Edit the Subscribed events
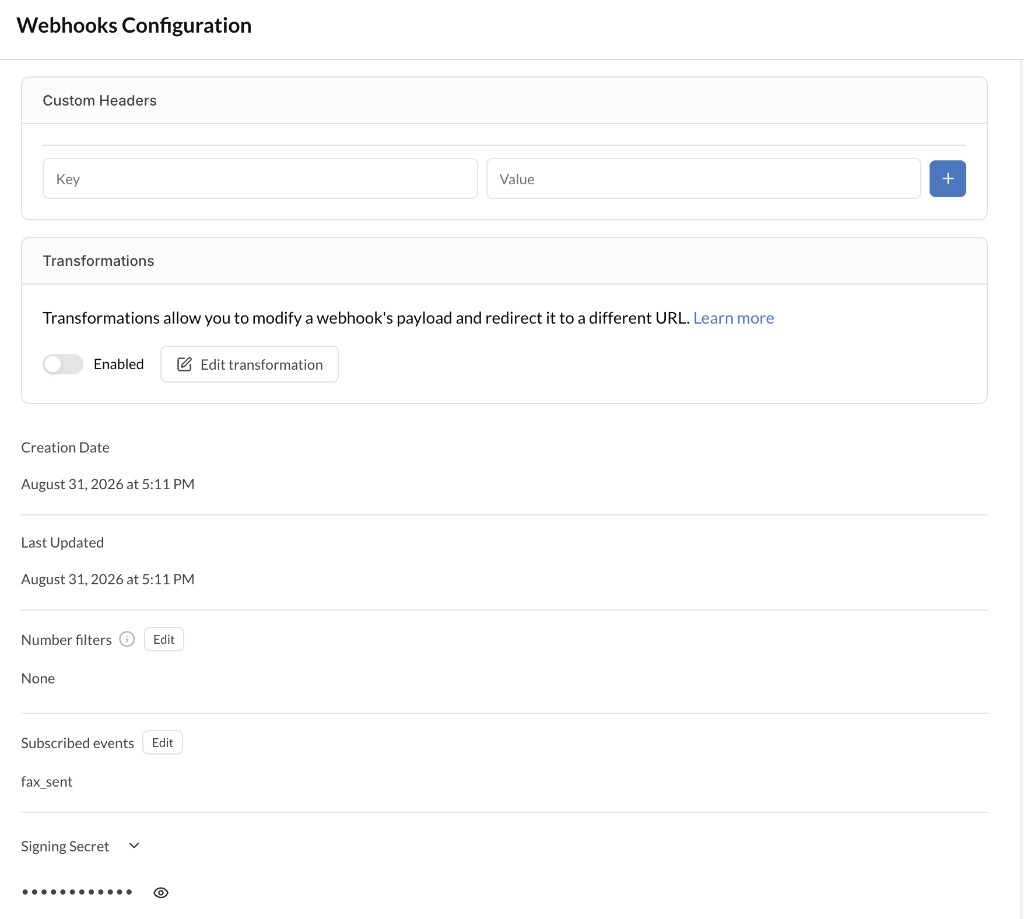 coord(162,742)
